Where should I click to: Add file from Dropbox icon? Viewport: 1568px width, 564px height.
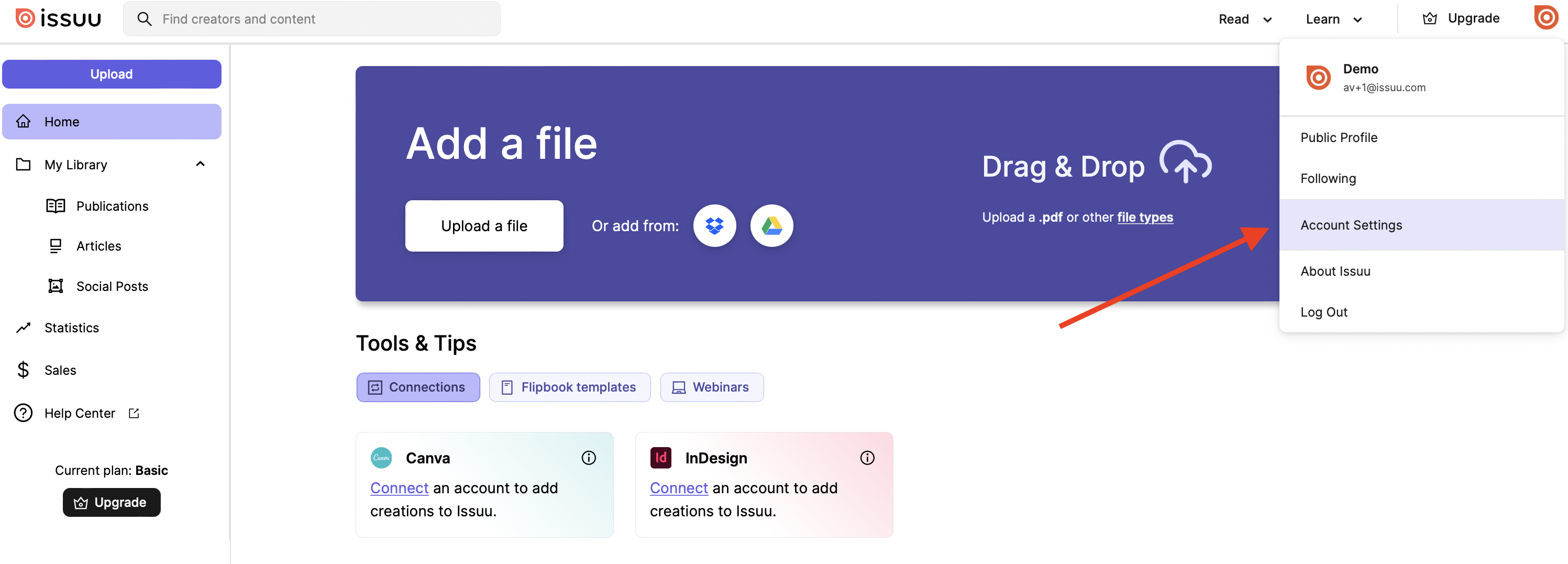tap(715, 226)
